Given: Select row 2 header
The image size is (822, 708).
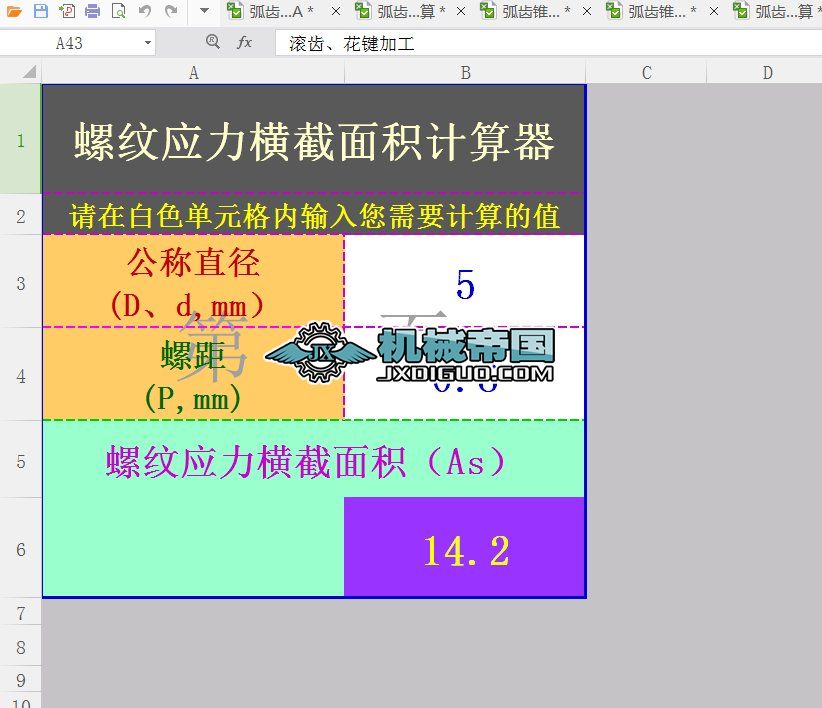Looking at the screenshot, I should coord(20,215).
